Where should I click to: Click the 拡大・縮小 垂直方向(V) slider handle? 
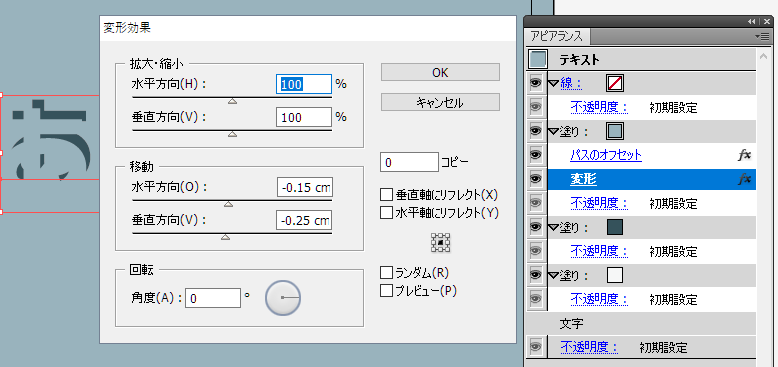[x=232, y=134]
